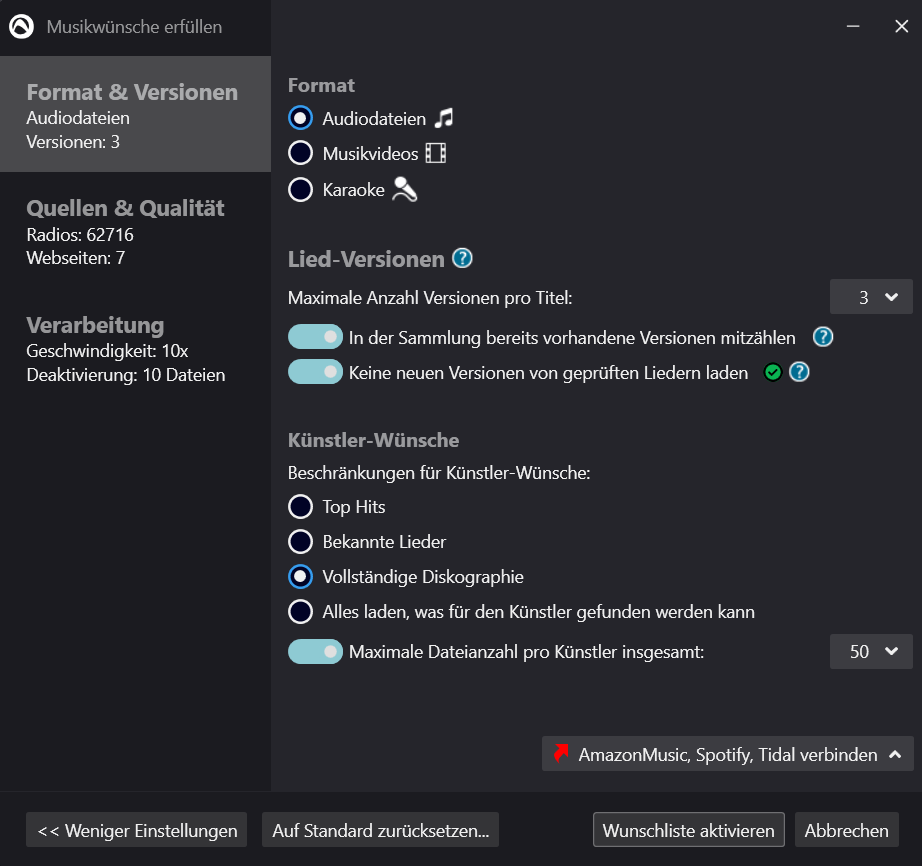Click the 'Versionen: 3' sidebar text

tap(73, 142)
